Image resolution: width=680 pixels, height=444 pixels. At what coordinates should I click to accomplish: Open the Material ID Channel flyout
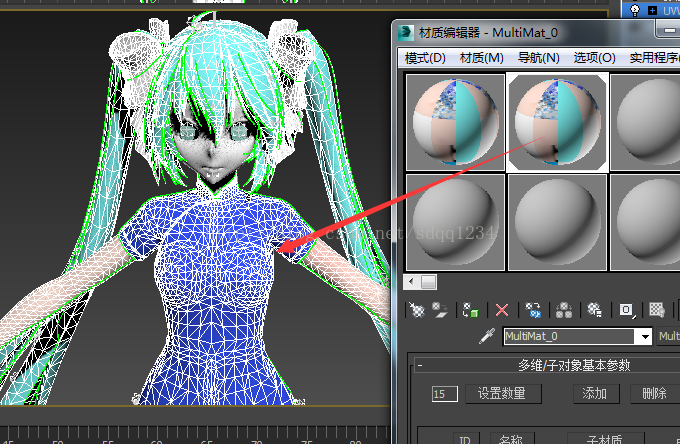(626, 310)
